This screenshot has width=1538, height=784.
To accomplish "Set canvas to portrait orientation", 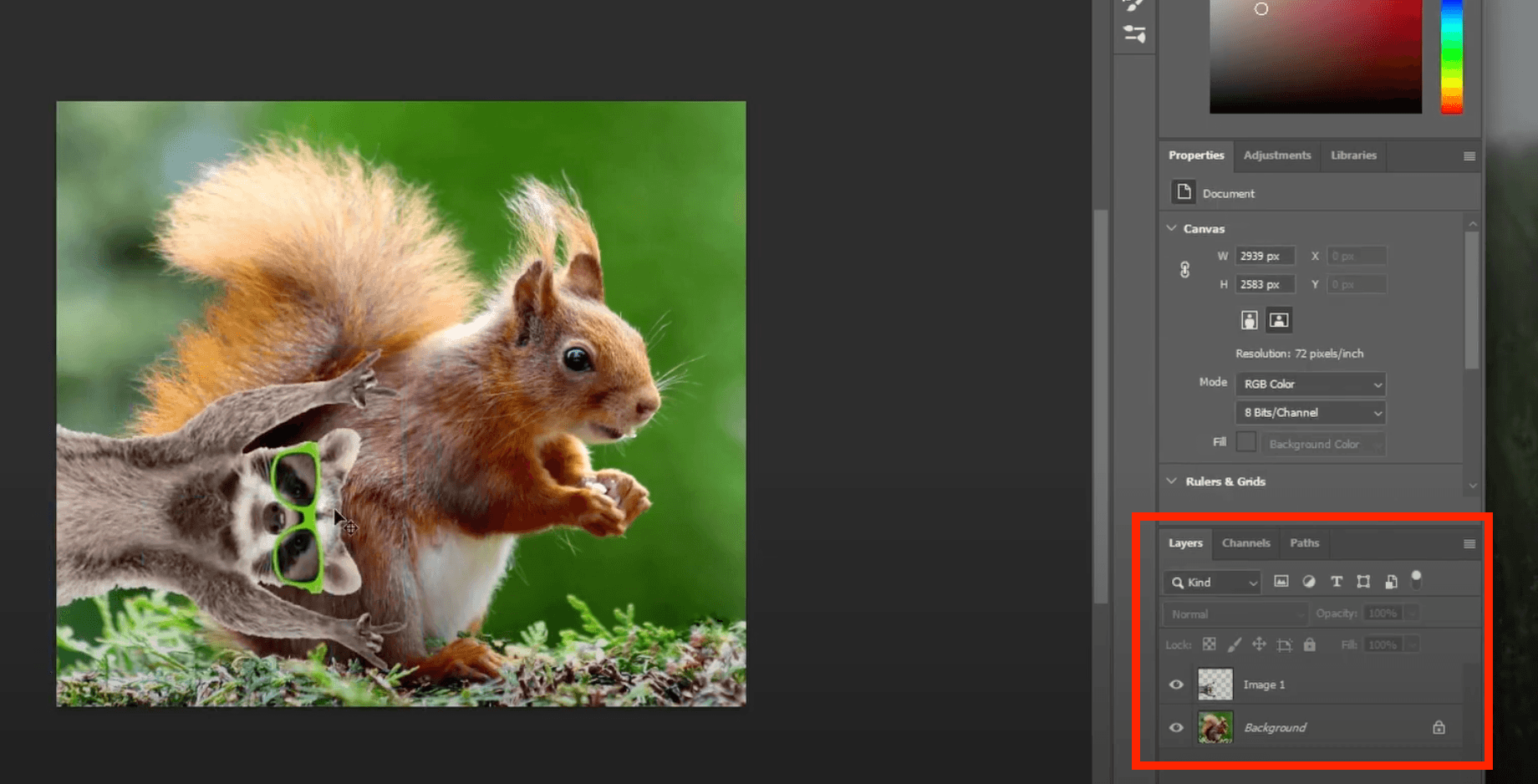I will pyautogui.click(x=1249, y=320).
